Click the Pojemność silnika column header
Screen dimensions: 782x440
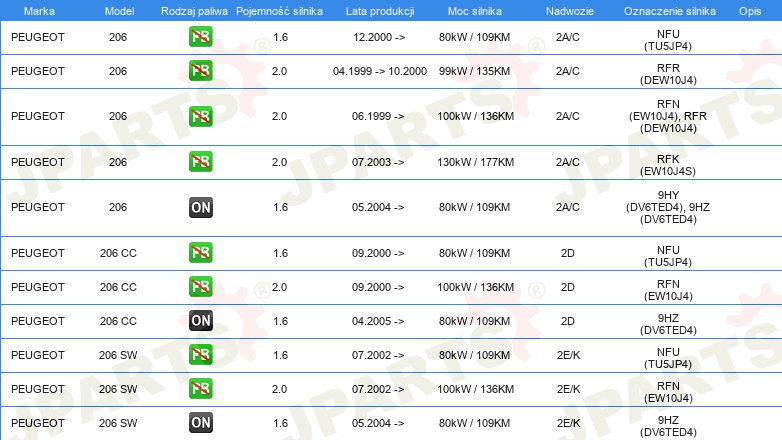(x=279, y=11)
